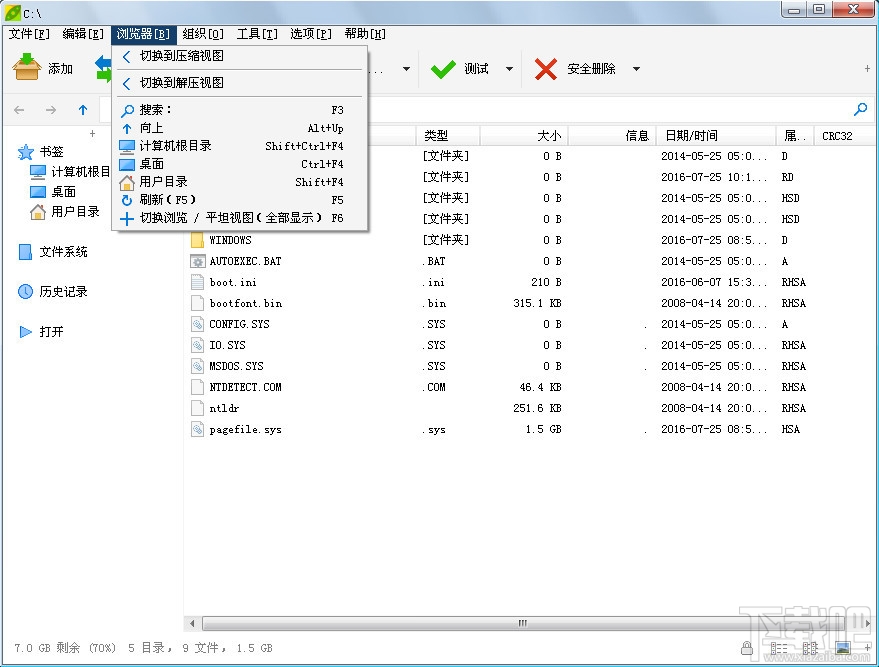Open the 测试 dropdown arrow
The height and width of the screenshot is (667, 879).
click(509, 69)
